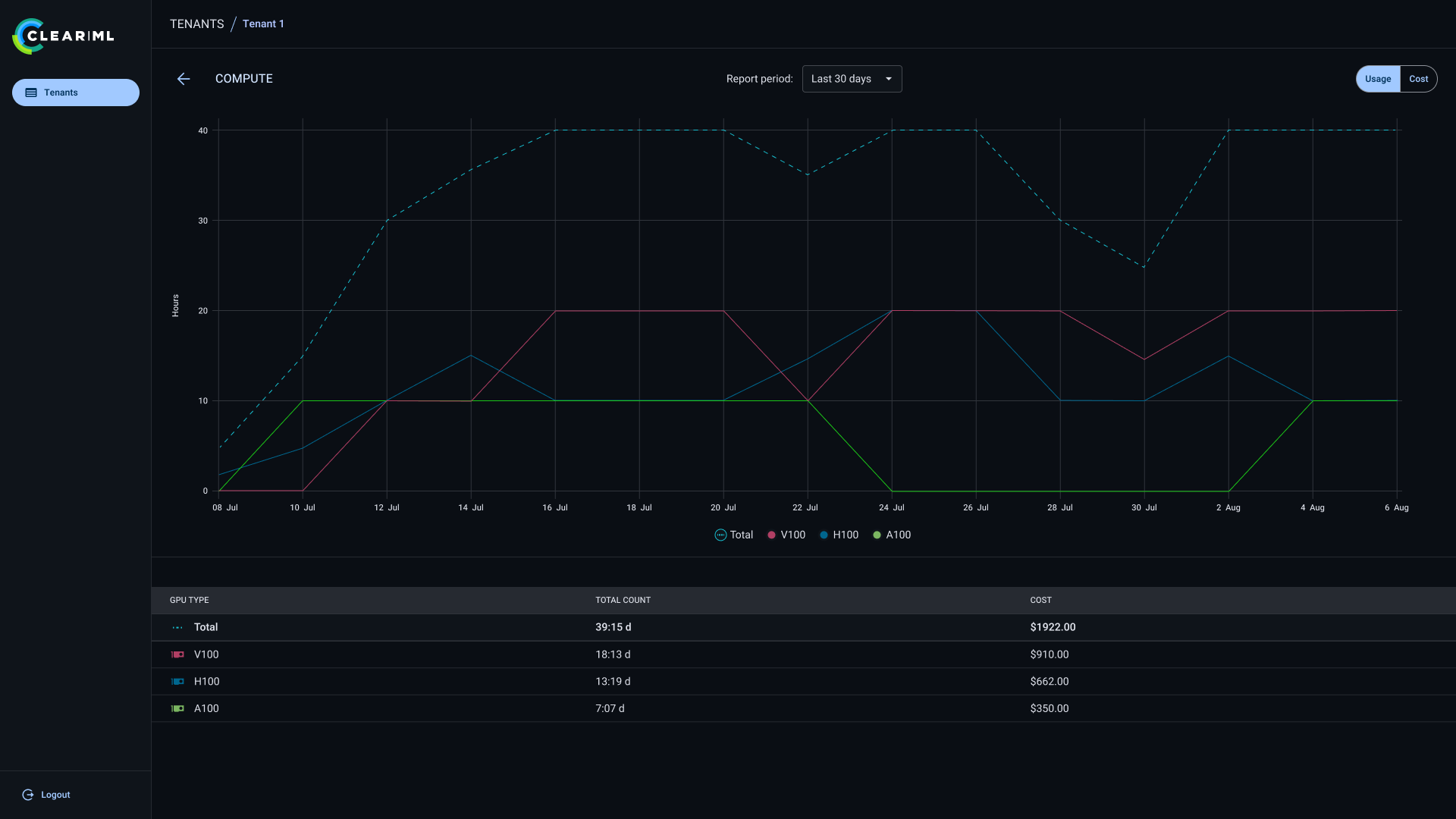The image size is (1456, 819).
Task: Toggle V100 series in chart legend
Action: (x=786, y=535)
